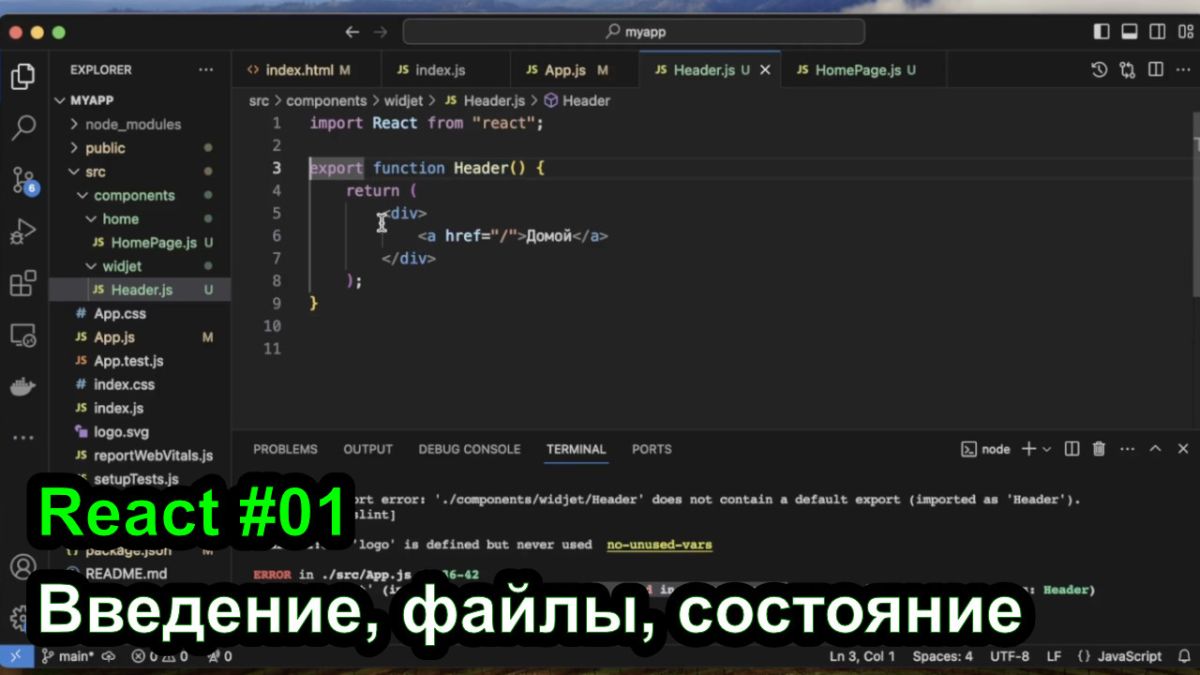Image resolution: width=1200 pixels, height=675 pixels.
Task: Click LF end-of-line setting
Action: (x=1054, y=657)
